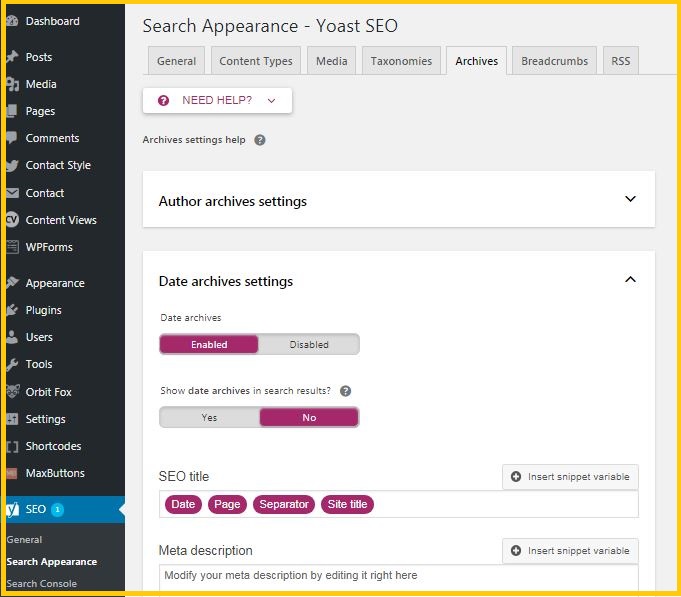Choose No for showing date archives
This screenshot has width=681, height=597.
pyautogui.click(x=309, y=417)
